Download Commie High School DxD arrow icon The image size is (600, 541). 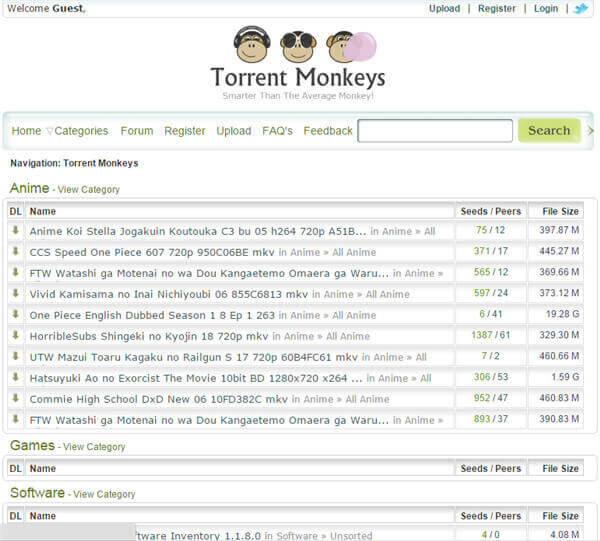(x=16, y=398)
